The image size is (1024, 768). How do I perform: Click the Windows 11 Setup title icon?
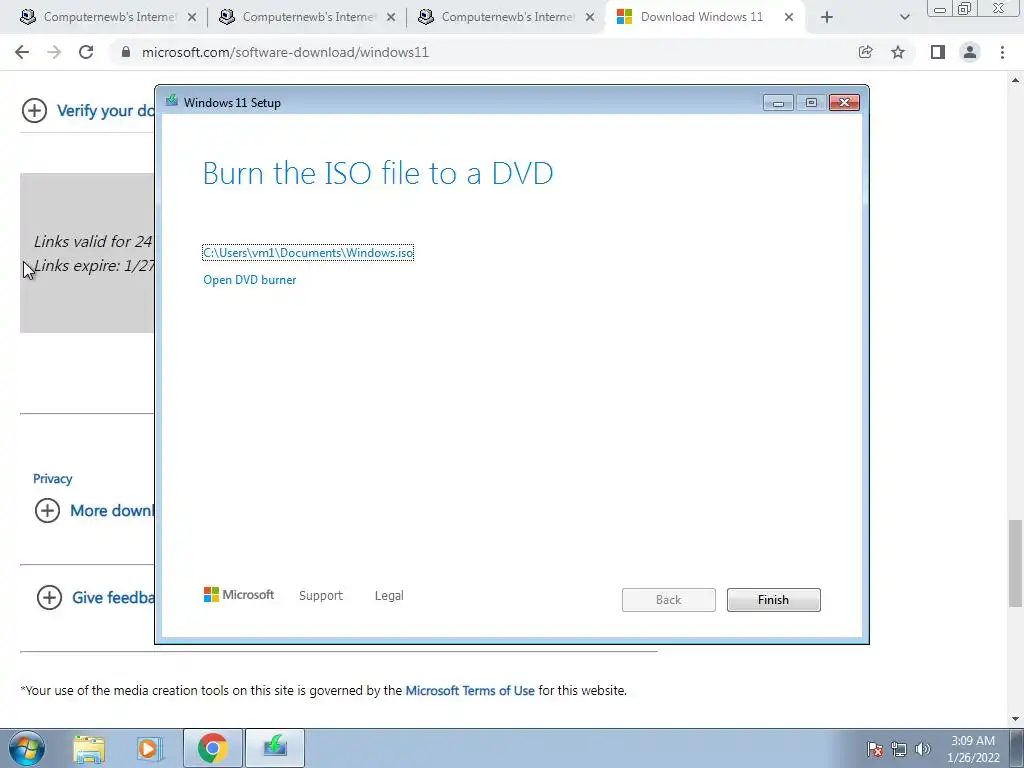click(172, 101)
